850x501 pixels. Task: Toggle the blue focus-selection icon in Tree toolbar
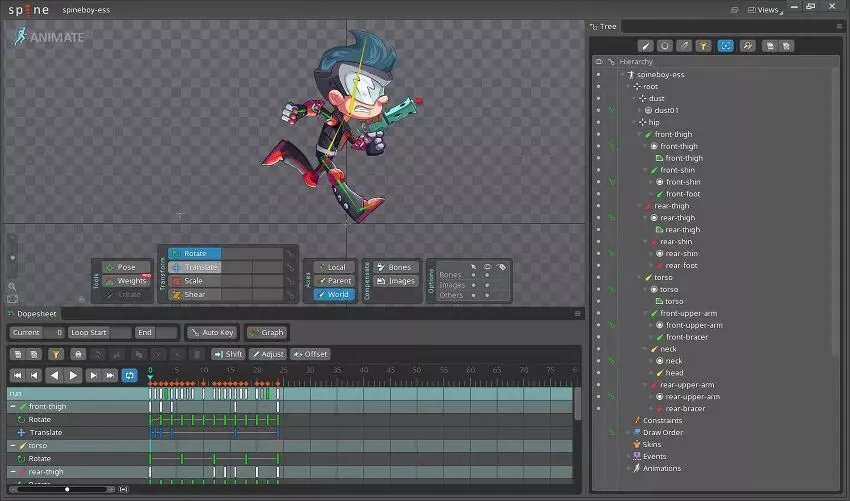pyautogui.click(x=725, y=46)
